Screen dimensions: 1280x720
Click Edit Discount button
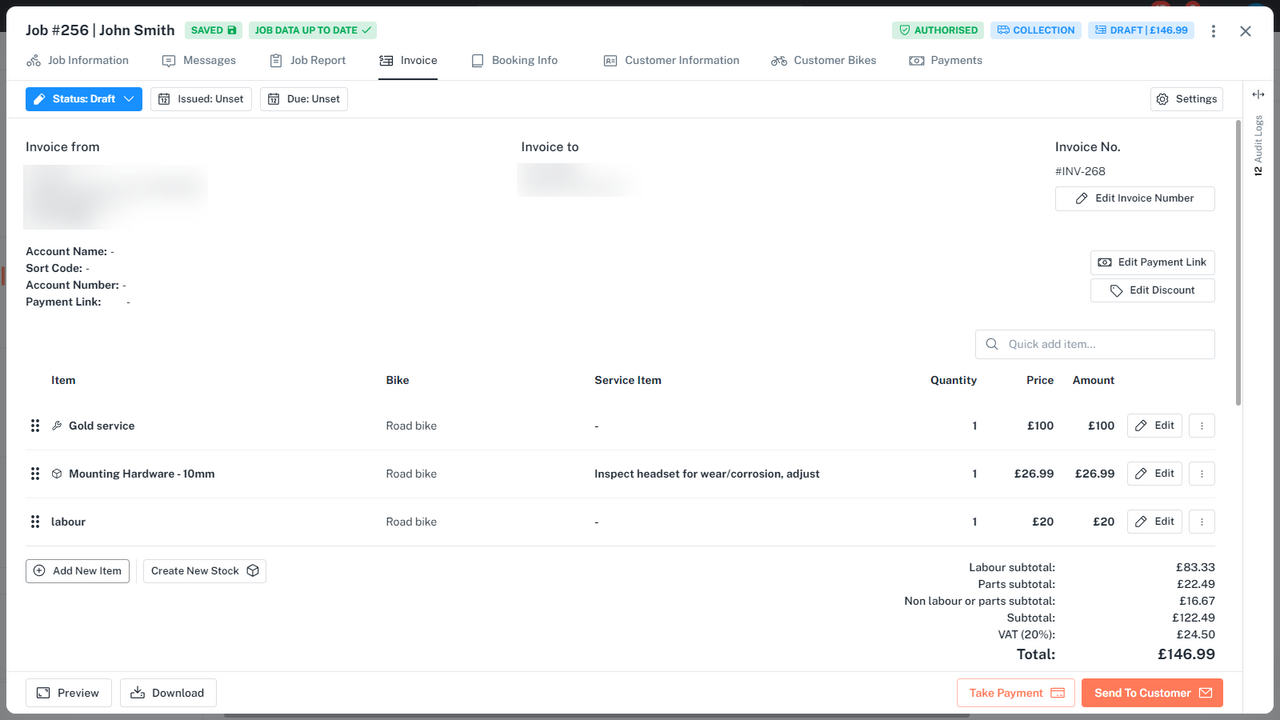point(1153,290)
